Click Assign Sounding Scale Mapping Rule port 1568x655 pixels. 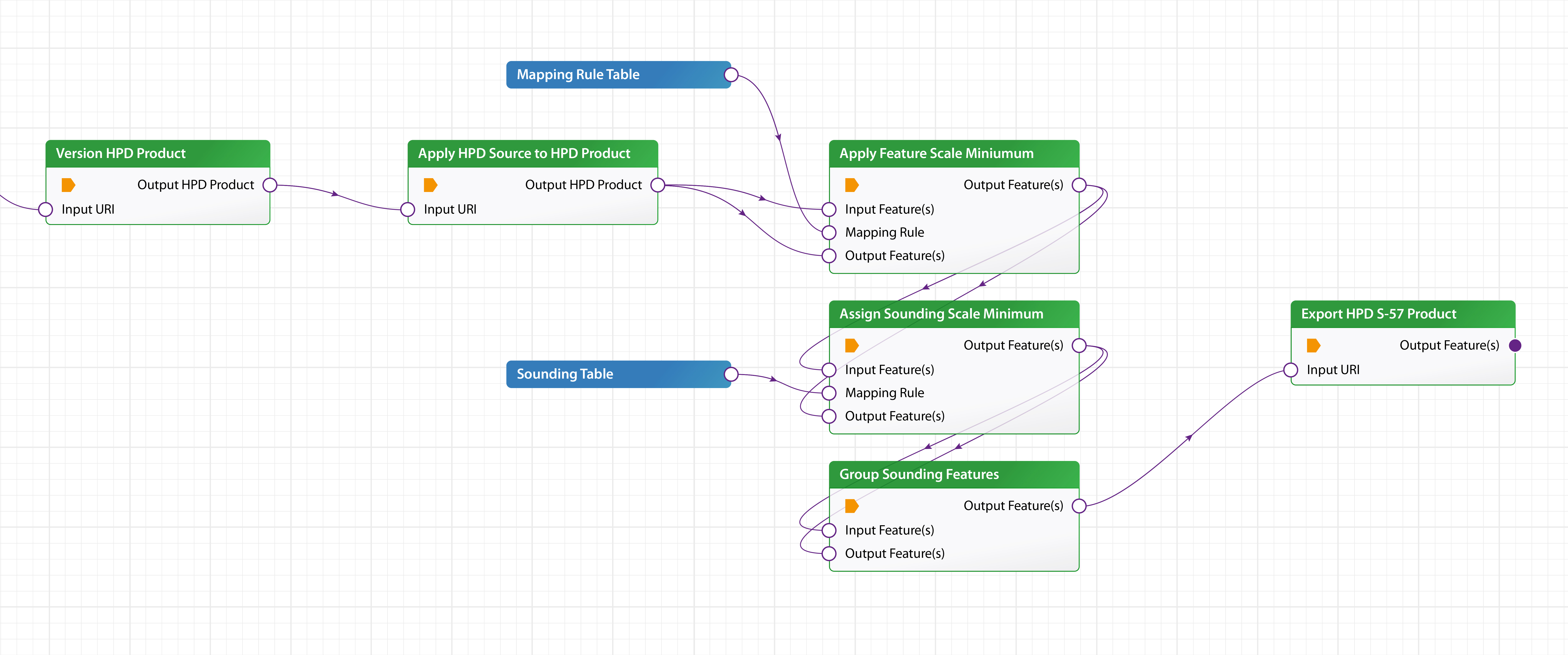tap(829, 393)
